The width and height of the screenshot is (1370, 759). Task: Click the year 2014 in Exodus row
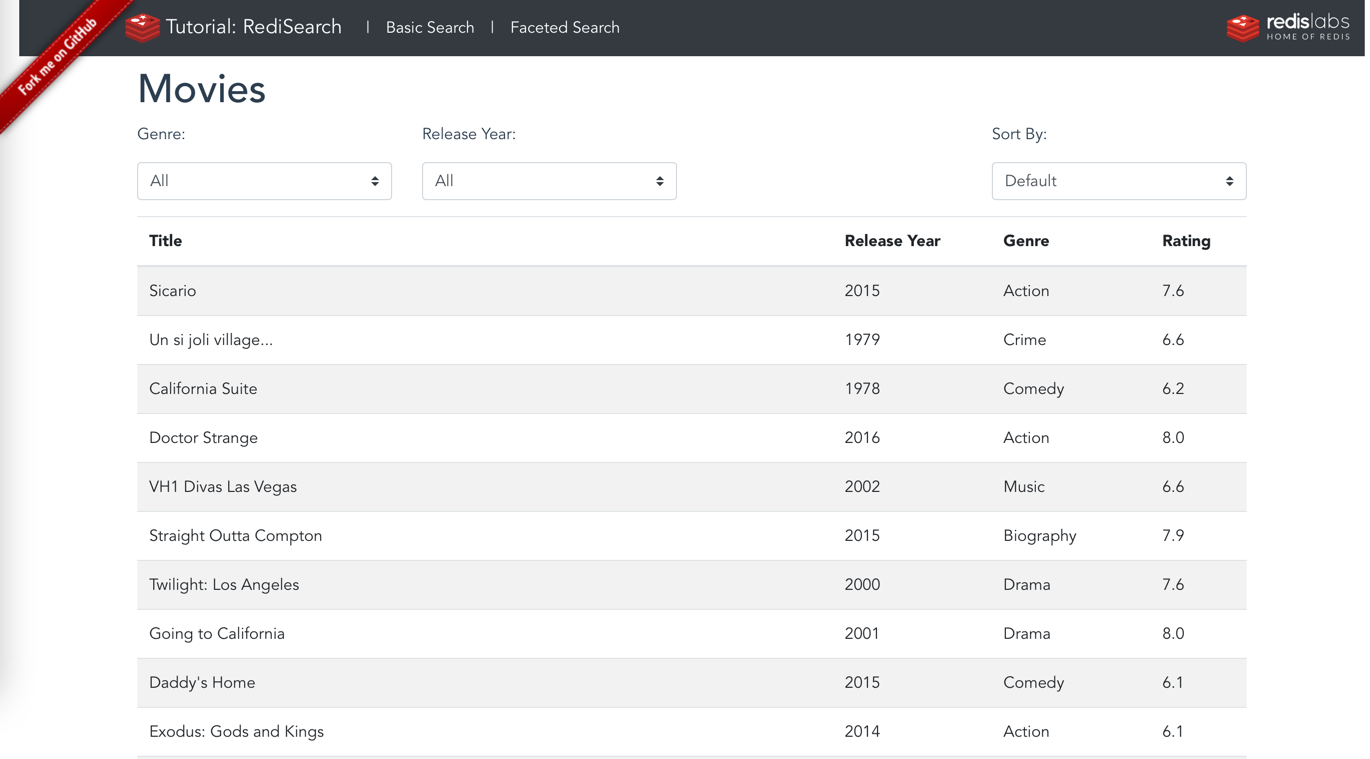[862, 732]
